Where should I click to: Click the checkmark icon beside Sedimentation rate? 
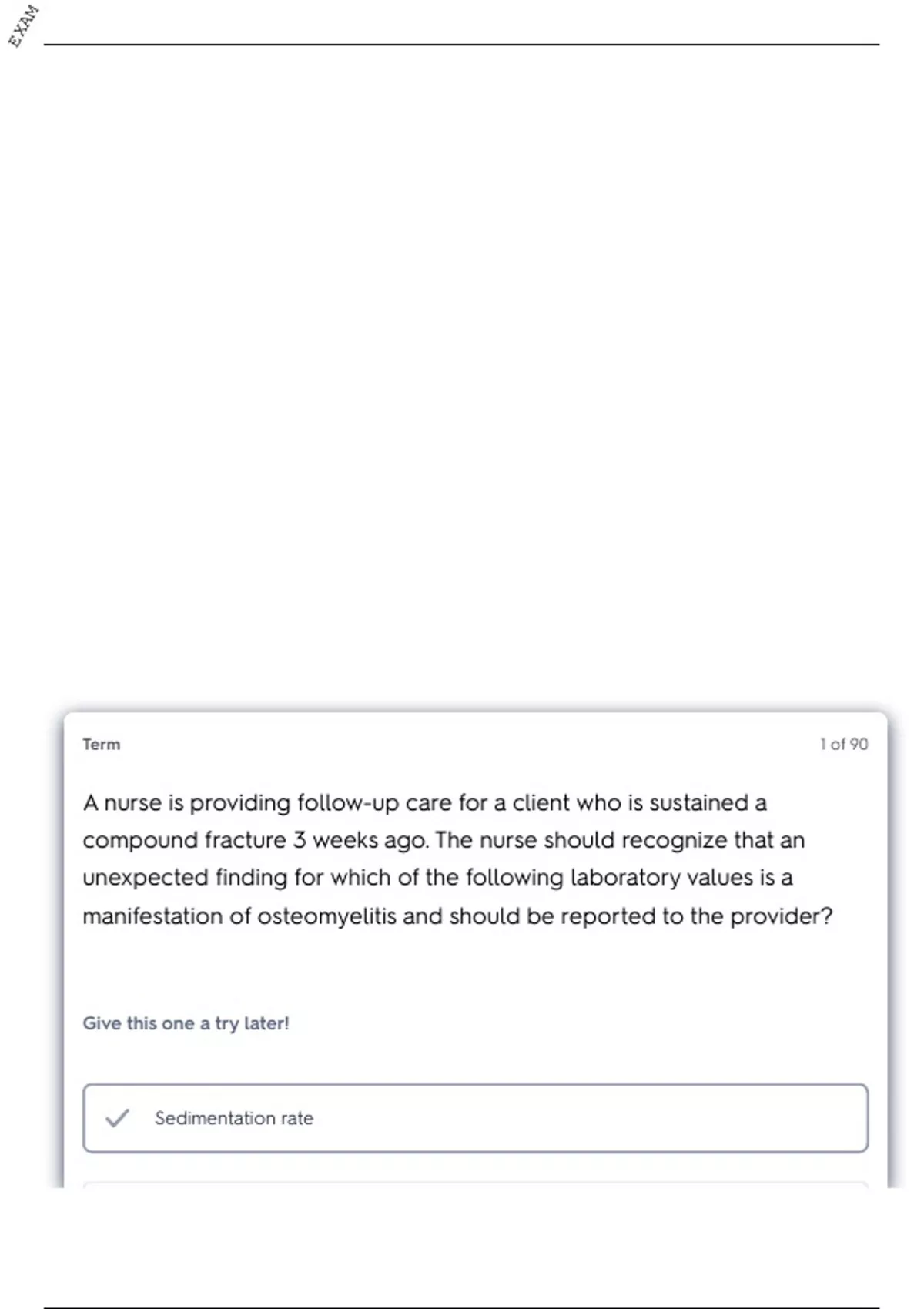[x=117, y=1118]
